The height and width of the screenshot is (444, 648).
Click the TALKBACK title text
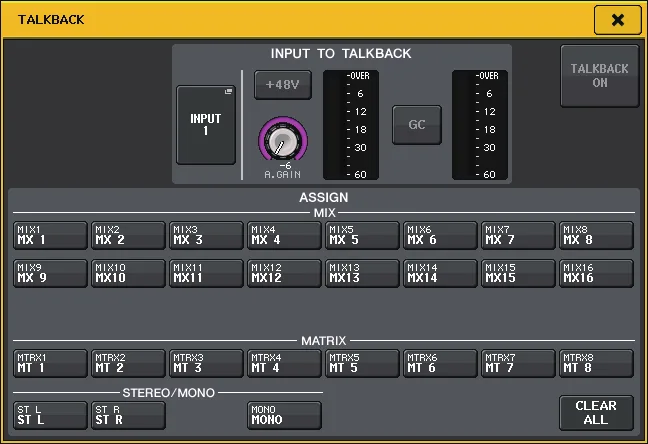pyautogui.click(x=51, y=19)
